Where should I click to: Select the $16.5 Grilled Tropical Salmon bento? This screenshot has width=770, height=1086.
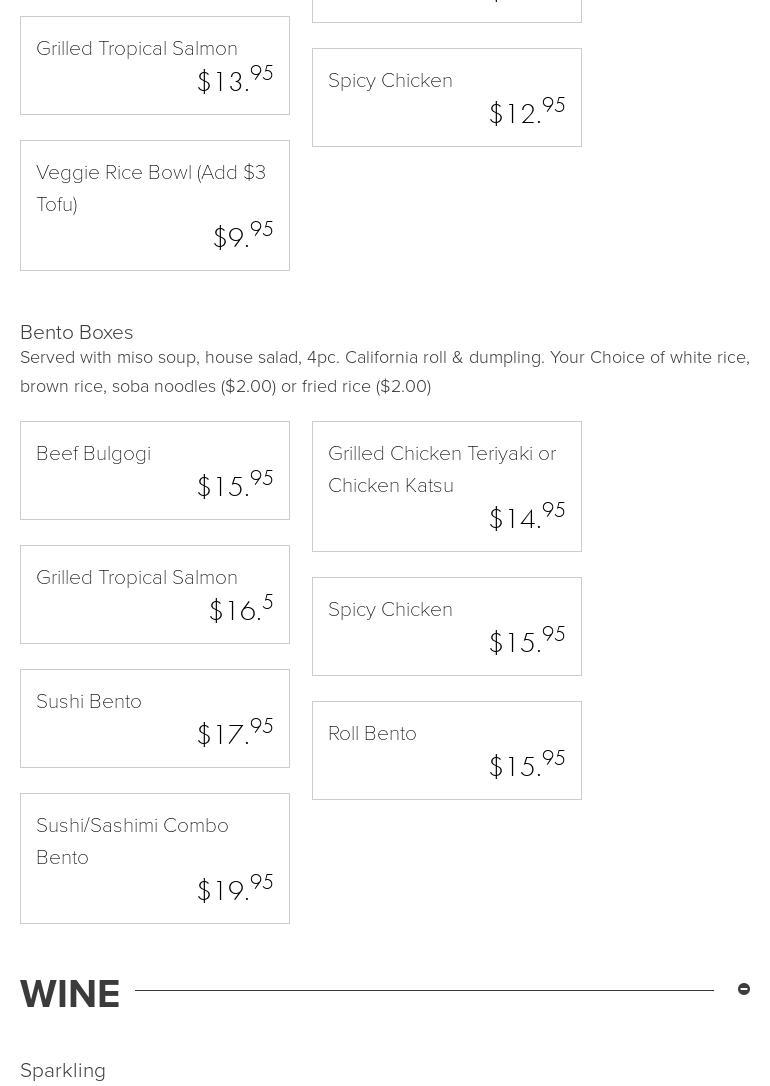tap(155, 594)
